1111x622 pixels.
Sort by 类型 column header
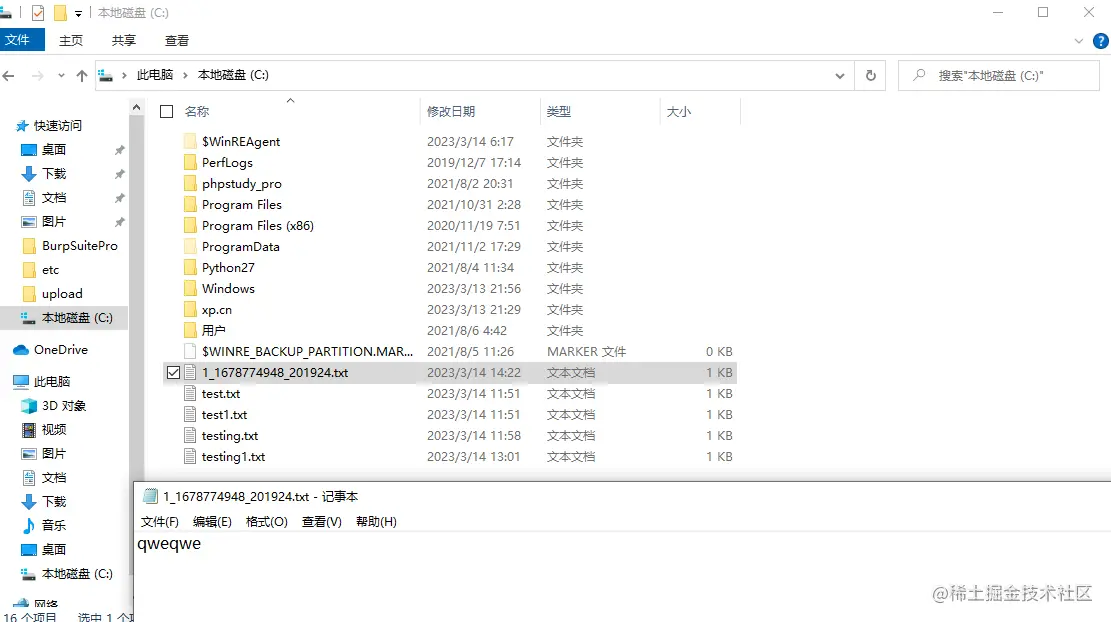click(558, 111)
